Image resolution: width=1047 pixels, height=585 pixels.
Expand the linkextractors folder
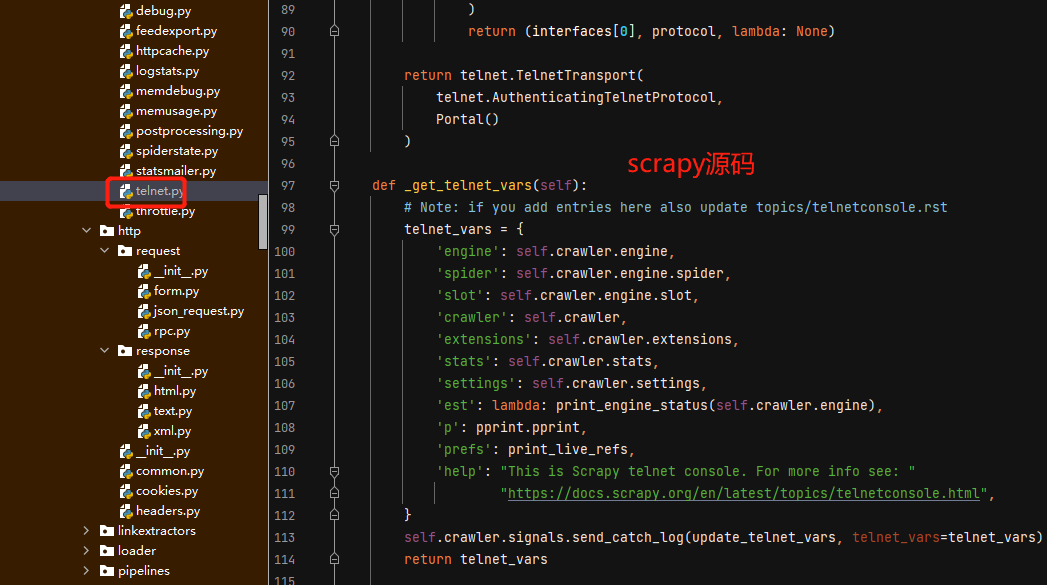point(86,531)
